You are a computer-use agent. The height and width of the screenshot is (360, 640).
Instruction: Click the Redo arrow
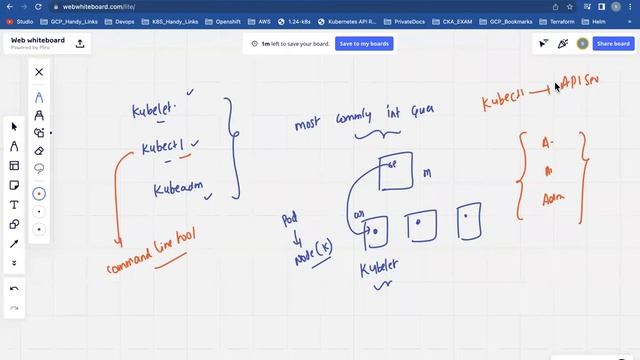(x=14, y=308)
